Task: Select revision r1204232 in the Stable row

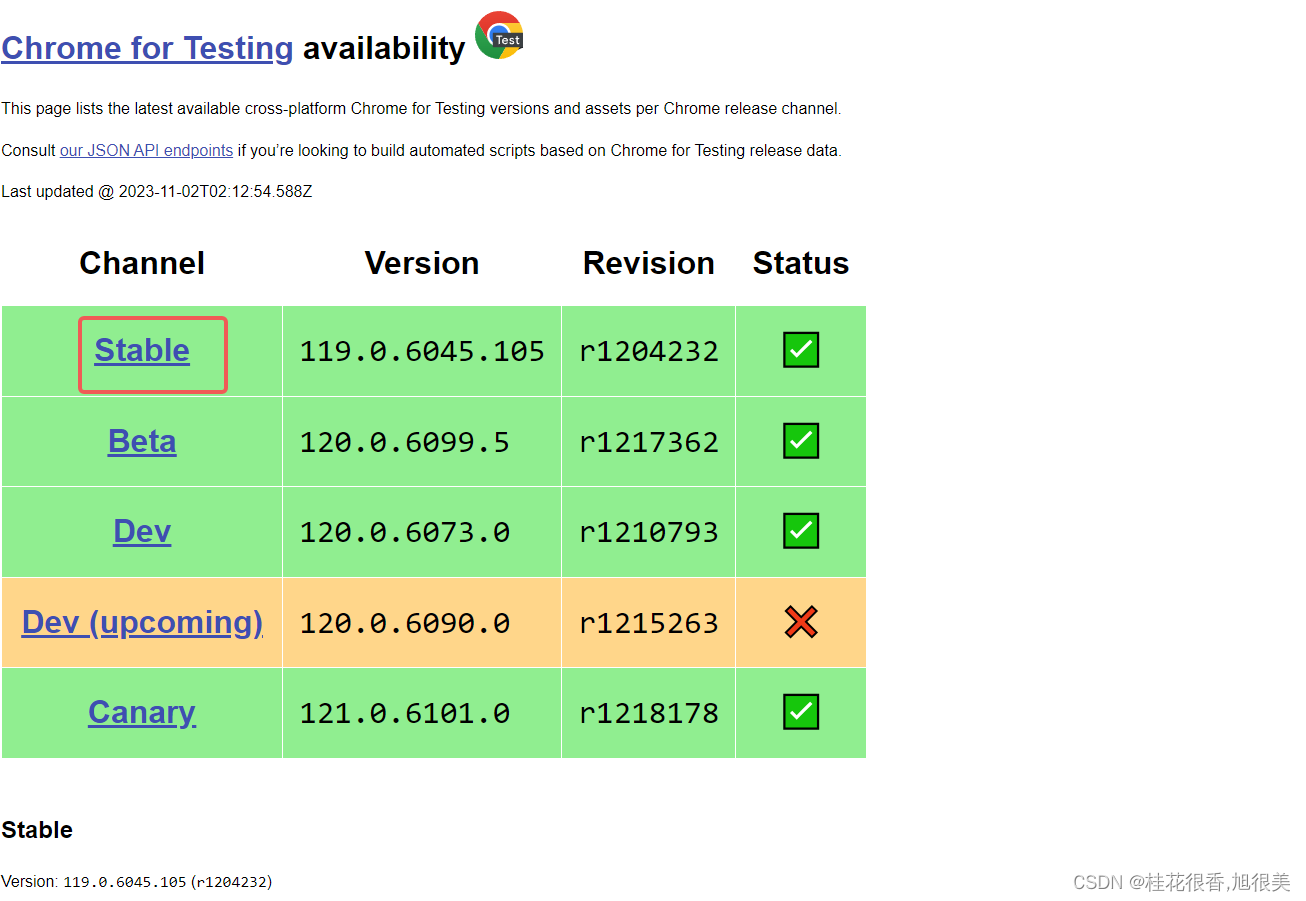Action: pyautogui.click(x=649, y=351)
